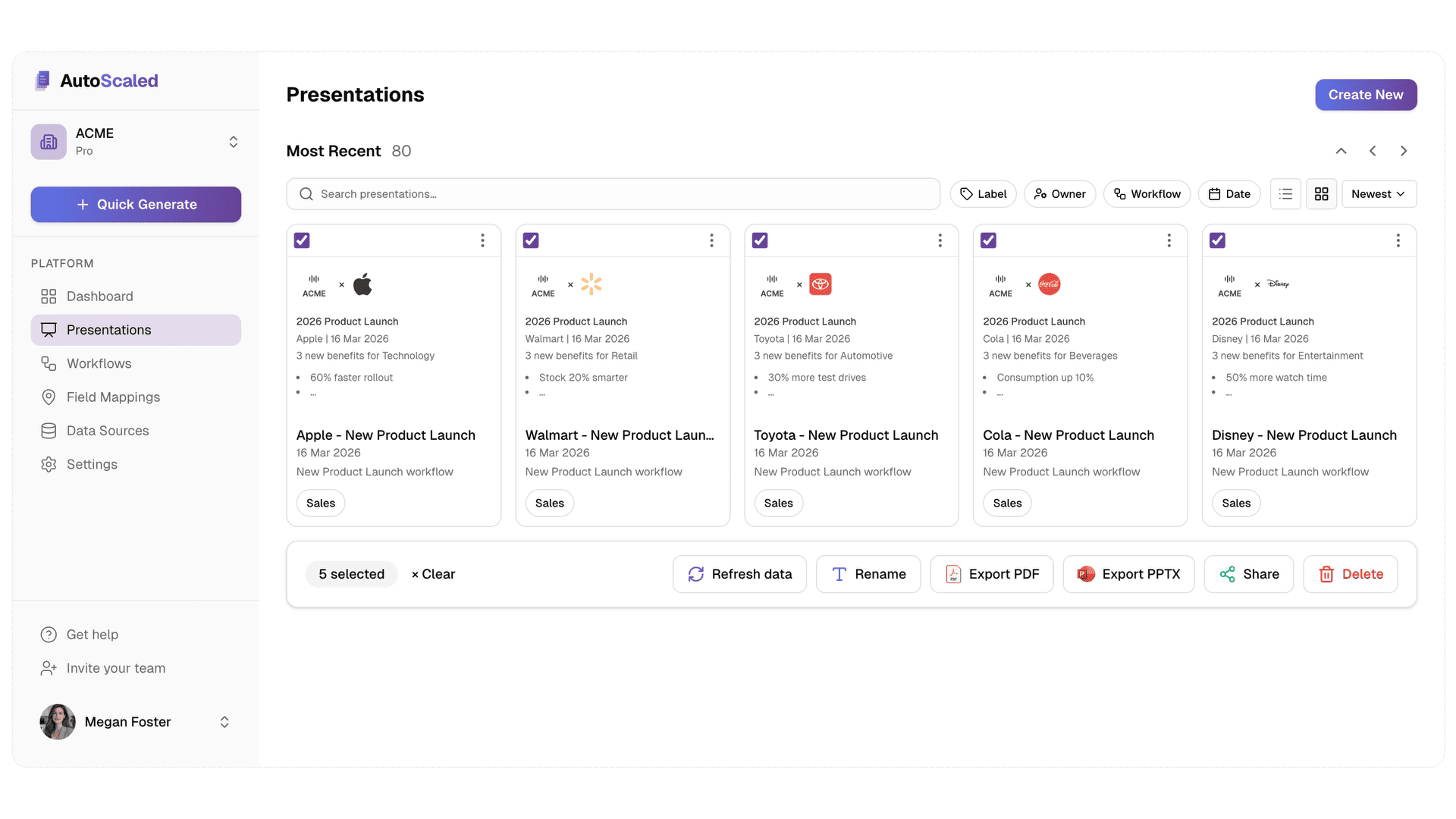This screenshot has height=819, width=1456.
Task: Clear the current selection
Action: 433,574
